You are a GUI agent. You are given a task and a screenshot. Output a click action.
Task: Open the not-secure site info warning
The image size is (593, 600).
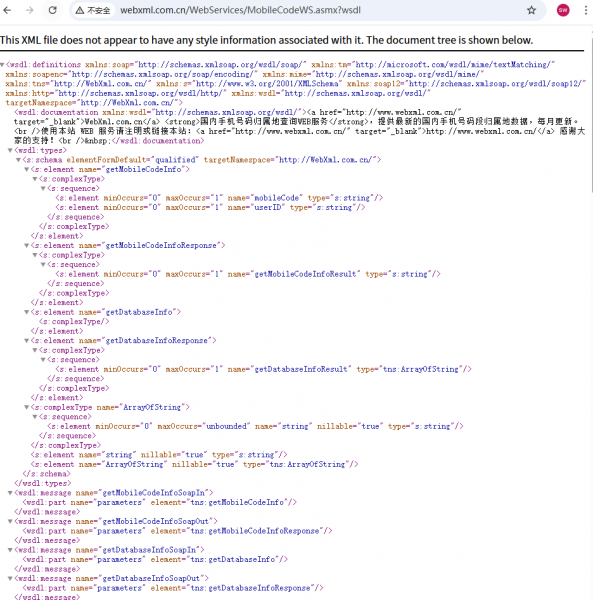pos(93,10)
